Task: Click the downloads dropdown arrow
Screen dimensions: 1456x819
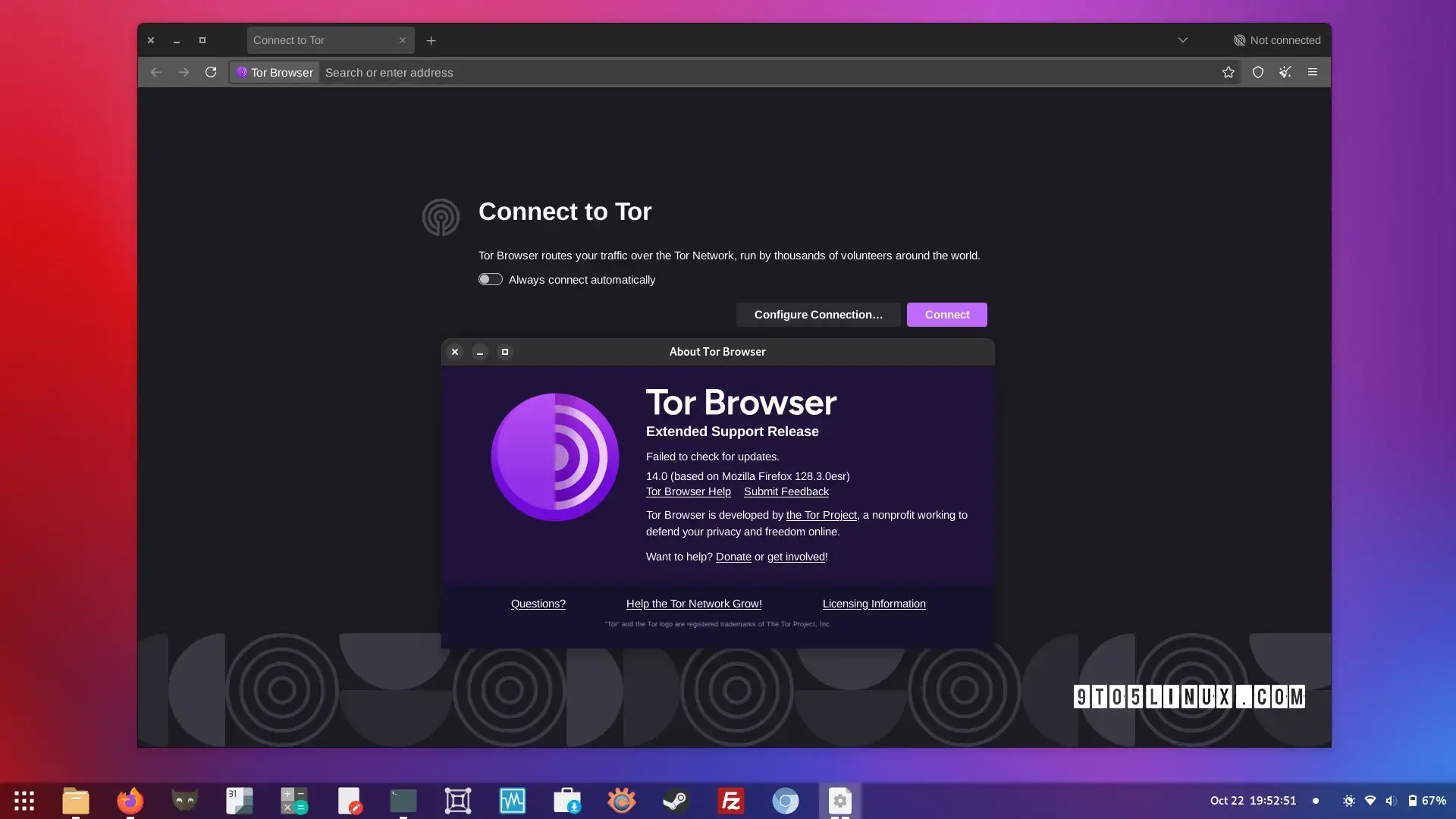Action: (1182, 41)
